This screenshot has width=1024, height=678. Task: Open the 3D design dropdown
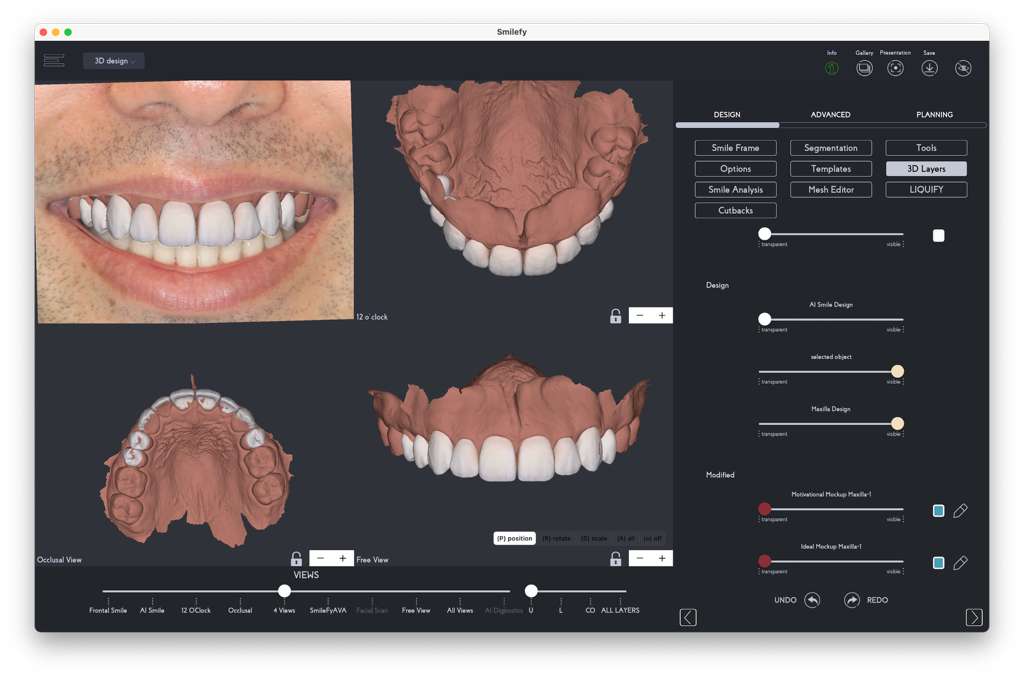point(114,61)
